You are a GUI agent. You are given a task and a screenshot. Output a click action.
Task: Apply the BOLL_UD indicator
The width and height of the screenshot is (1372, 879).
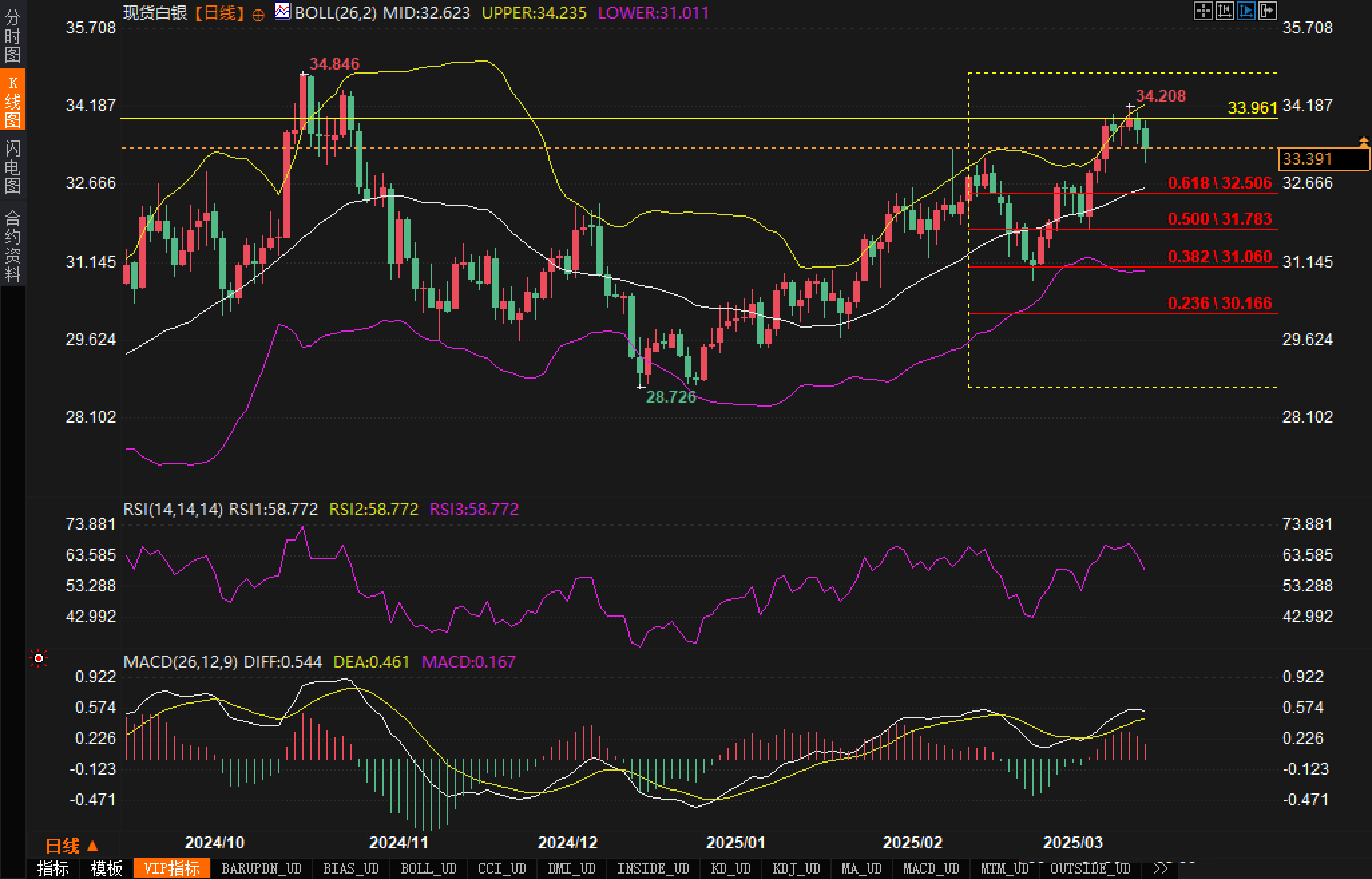tap(428, 868)
